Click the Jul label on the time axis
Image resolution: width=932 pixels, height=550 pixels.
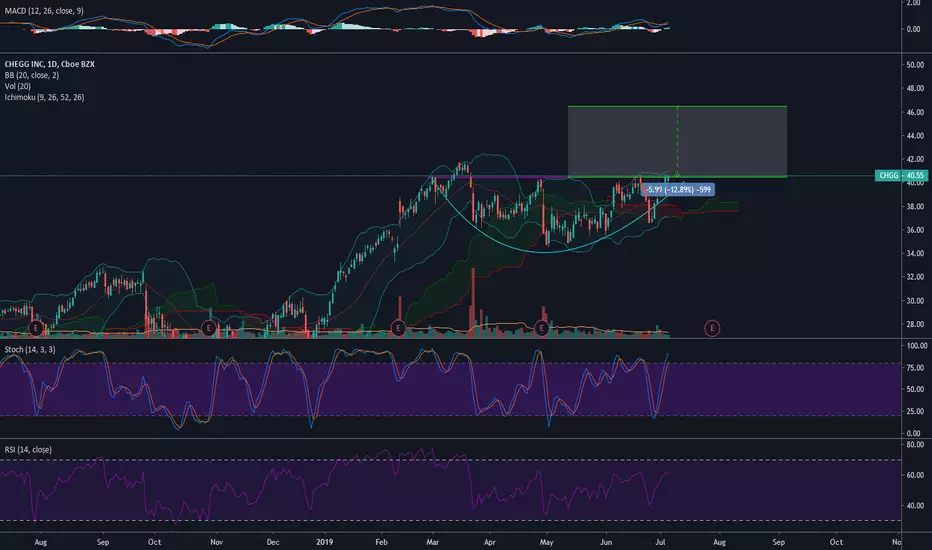tap(660, 542)
